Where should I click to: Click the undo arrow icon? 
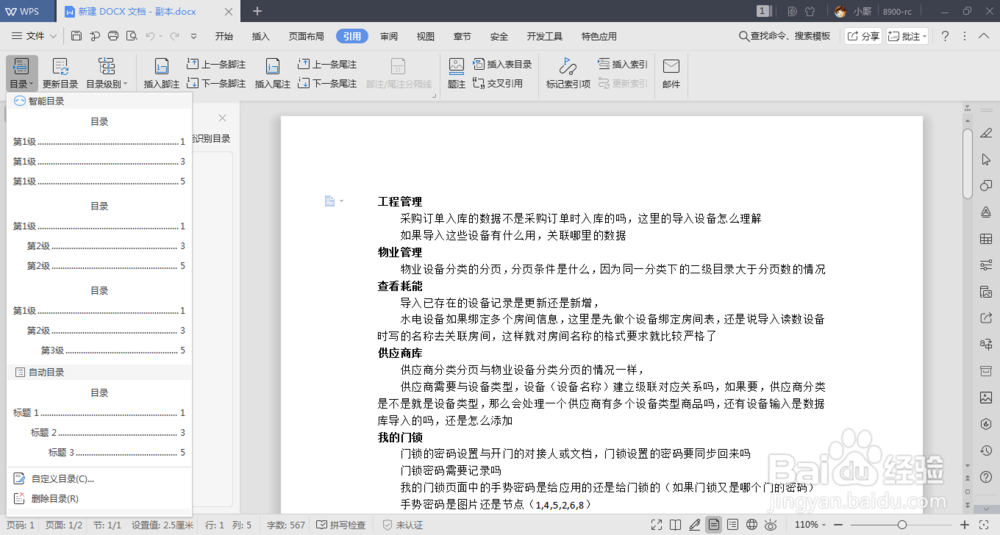click(x=151, y=36)
